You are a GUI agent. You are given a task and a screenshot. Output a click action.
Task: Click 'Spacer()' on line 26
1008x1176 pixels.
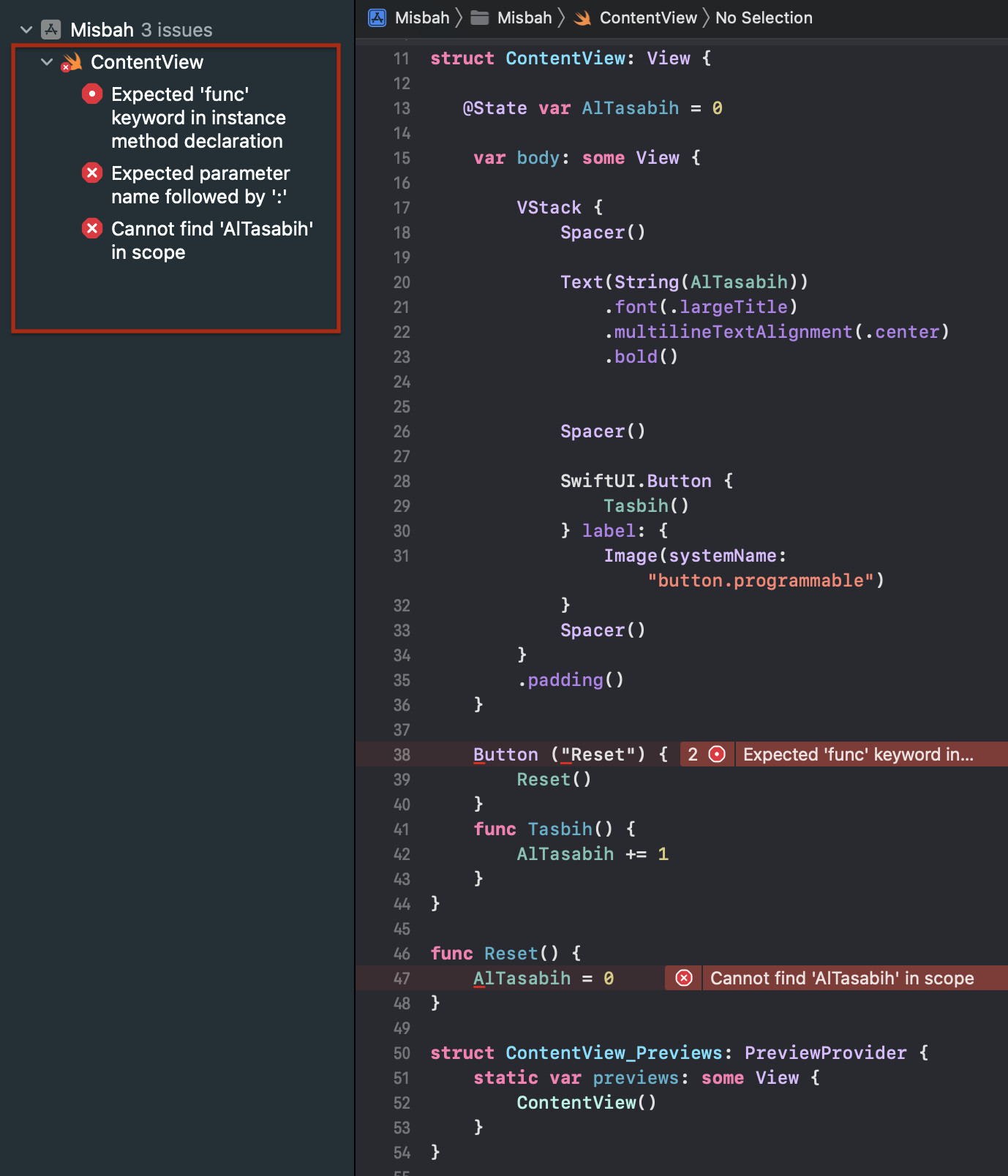pyautogui.click(x=603, y=431)
